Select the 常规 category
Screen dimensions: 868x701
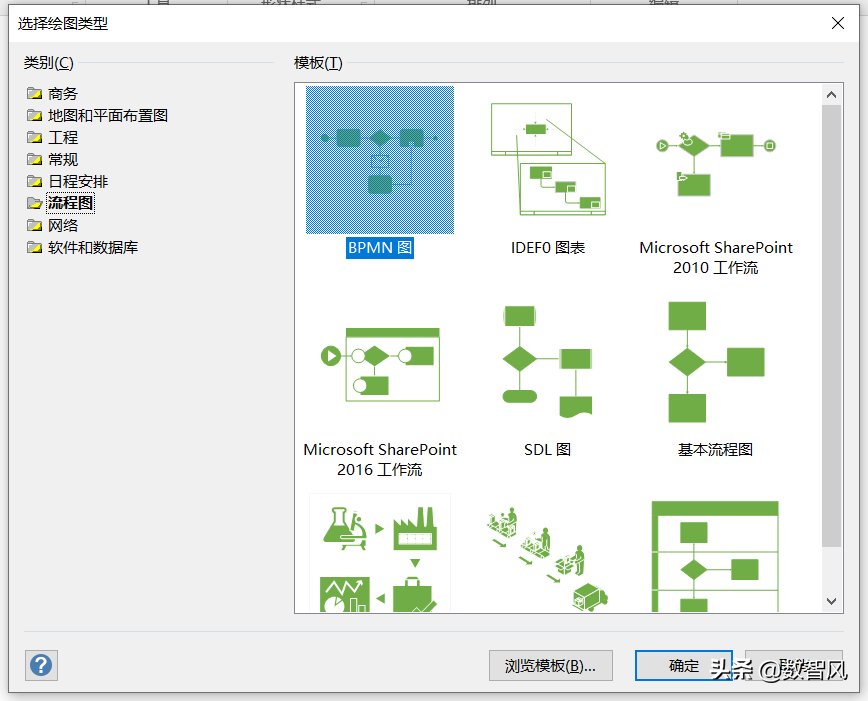pos(61,158)
